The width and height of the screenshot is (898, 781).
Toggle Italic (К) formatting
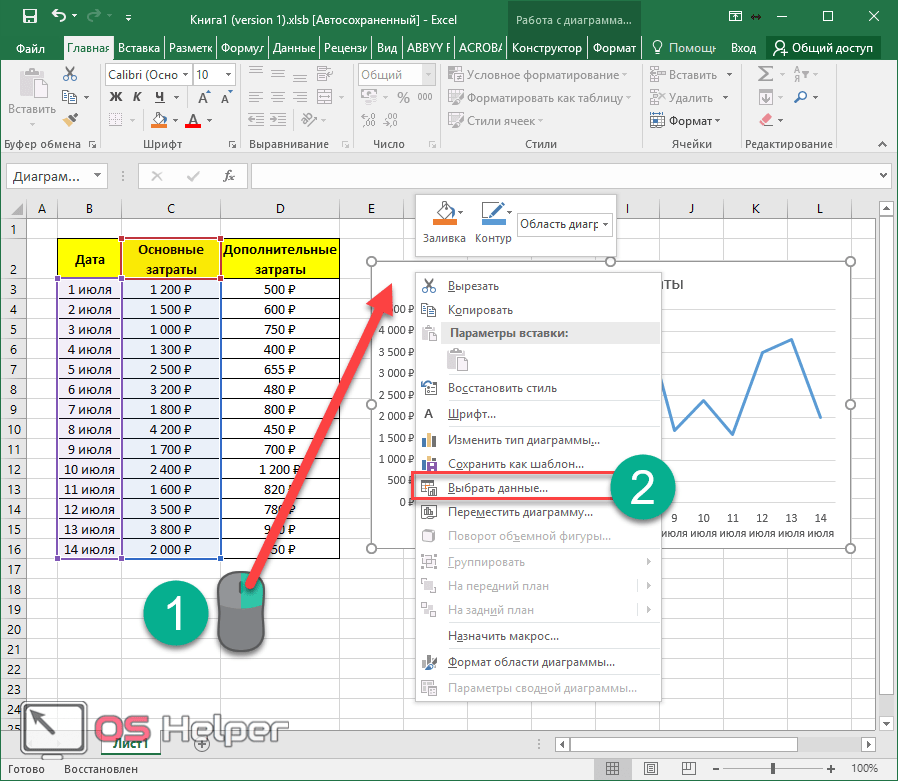click(x=136, y=97)
